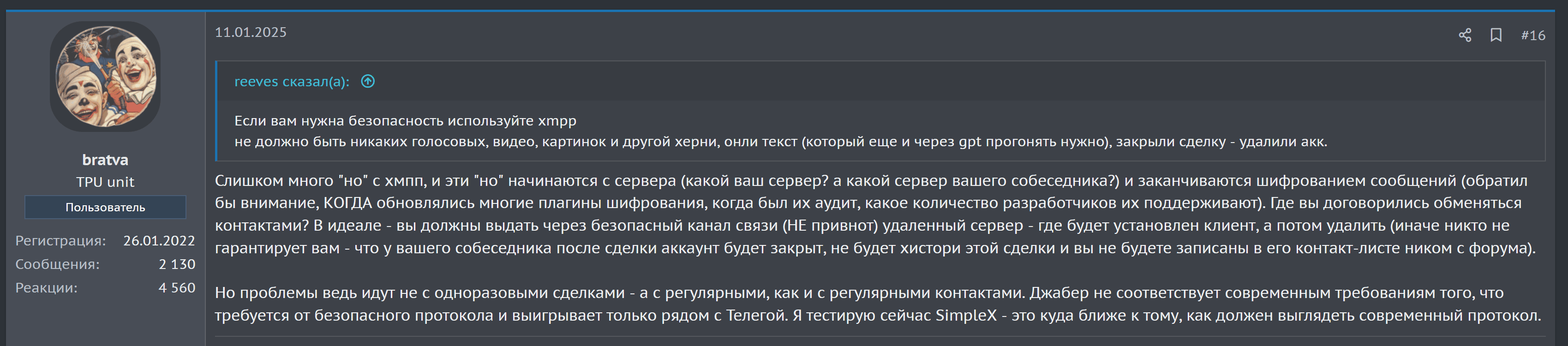Image resolution: width=1568 pixels, height=346 pixels.
Task: Jump to reeves' original message via arrow icon
Action: (x=368, y=80)
